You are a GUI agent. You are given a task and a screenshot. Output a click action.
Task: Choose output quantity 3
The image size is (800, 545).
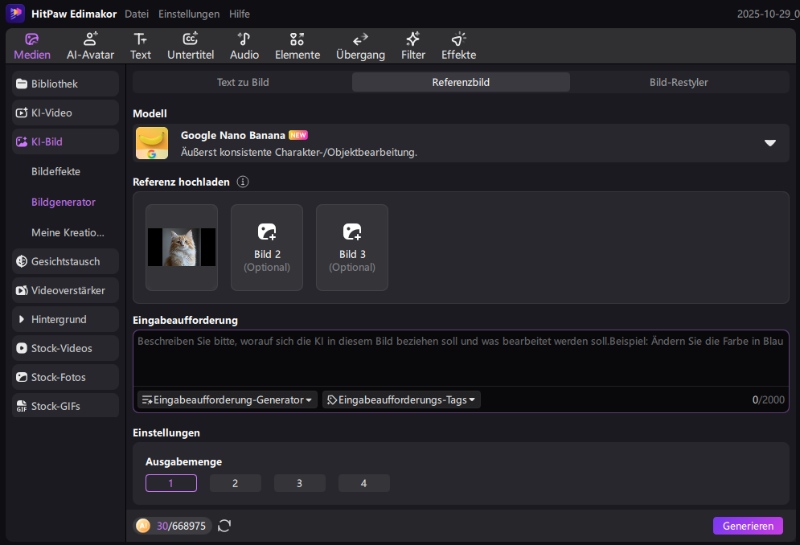[299, 483]
